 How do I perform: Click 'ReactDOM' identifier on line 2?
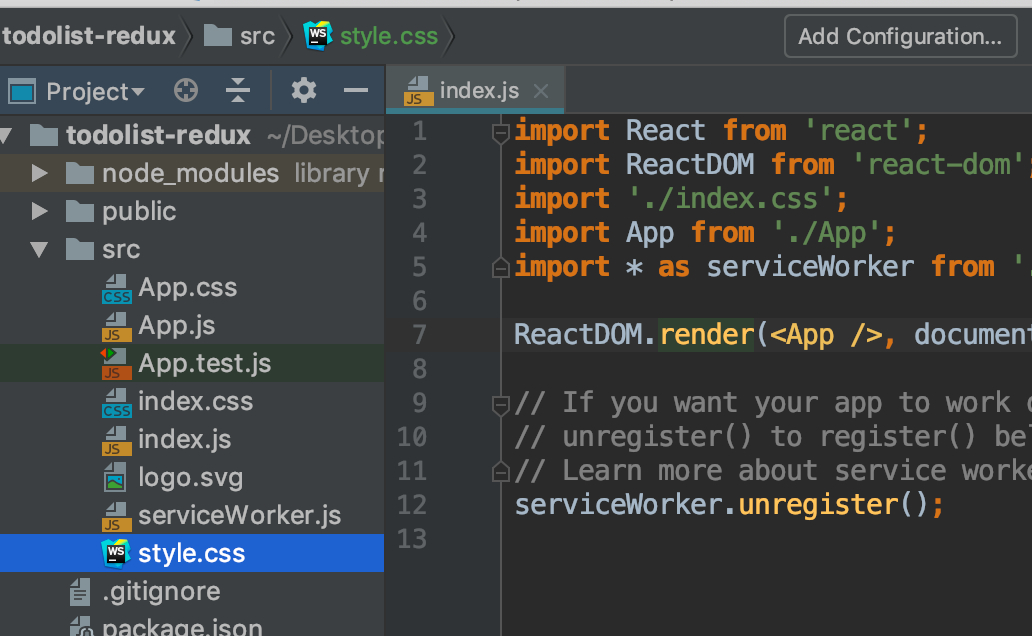click(x=690, y=165)
